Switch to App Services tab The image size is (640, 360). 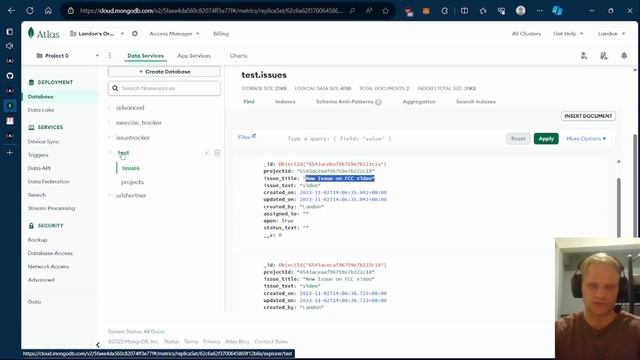click(x=194, y=56)
